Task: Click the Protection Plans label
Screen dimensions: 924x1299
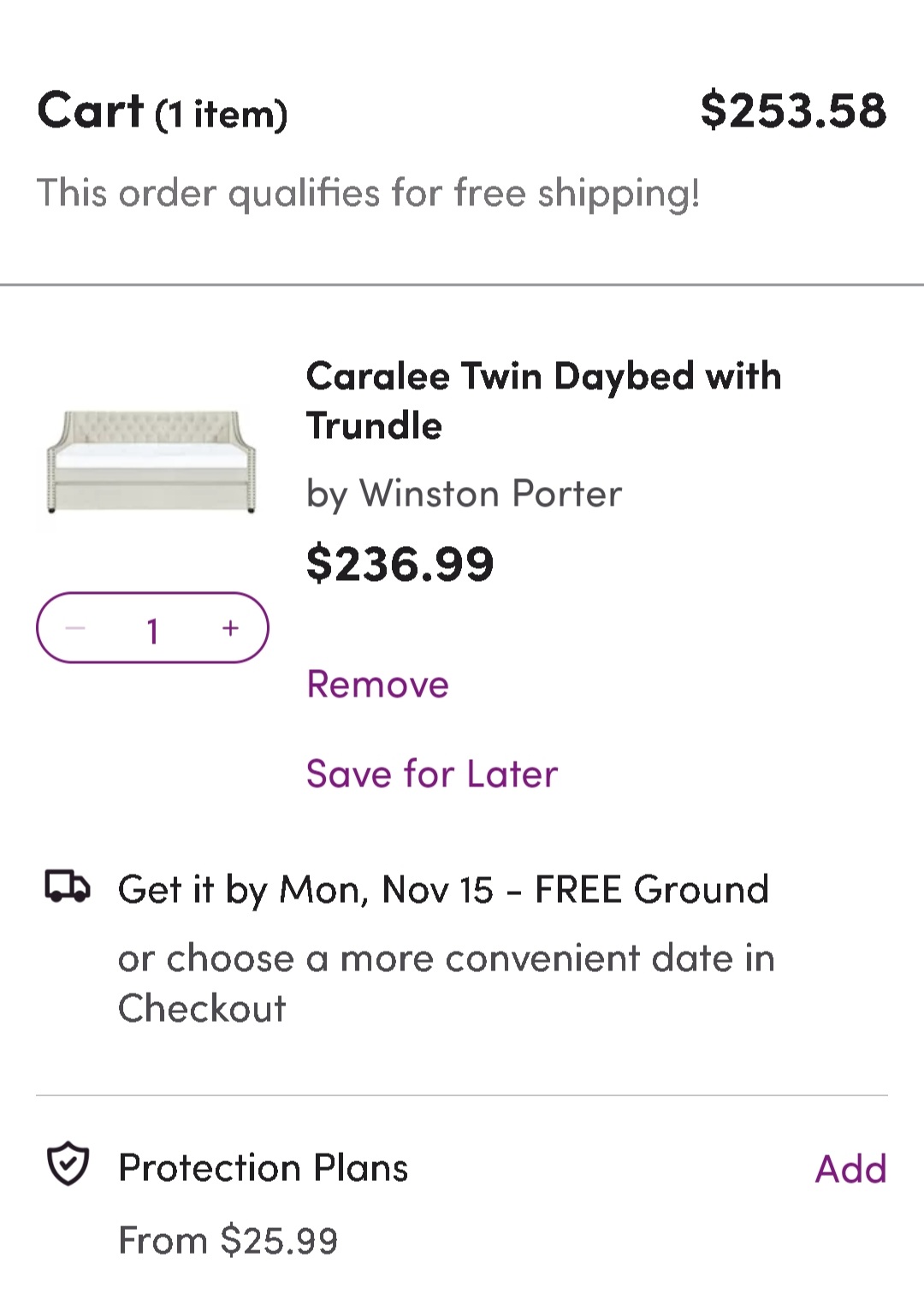Action: pyautogui.click(x=263, y=1168)
